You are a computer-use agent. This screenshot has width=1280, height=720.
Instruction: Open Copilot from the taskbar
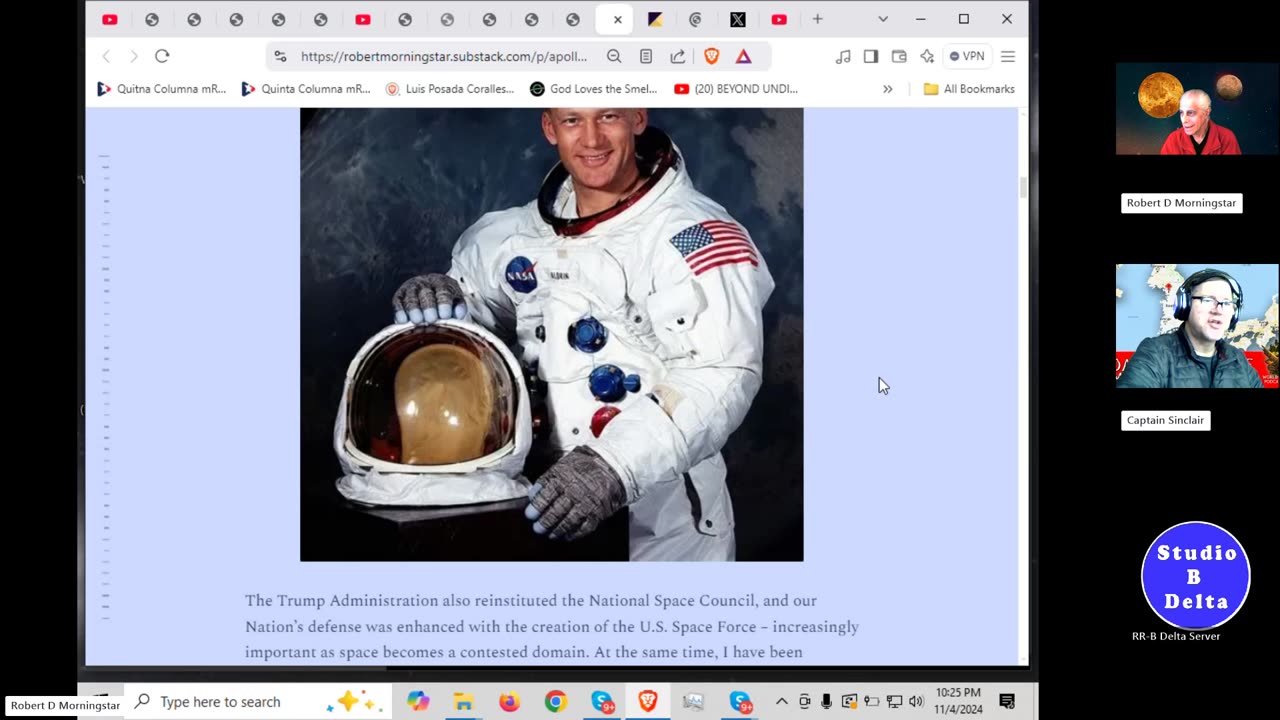click(418, 702)
